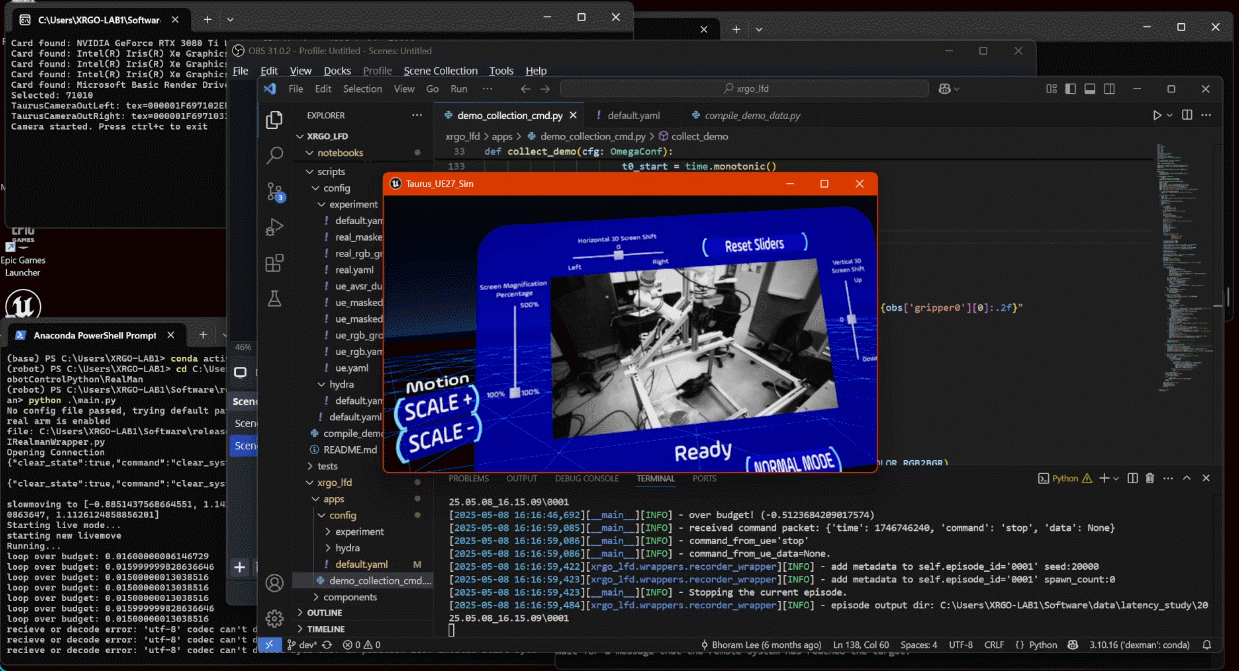Open the Source Control view in VS Code
The height and width of the screenshot is (671, 1239).
(274, 191)
